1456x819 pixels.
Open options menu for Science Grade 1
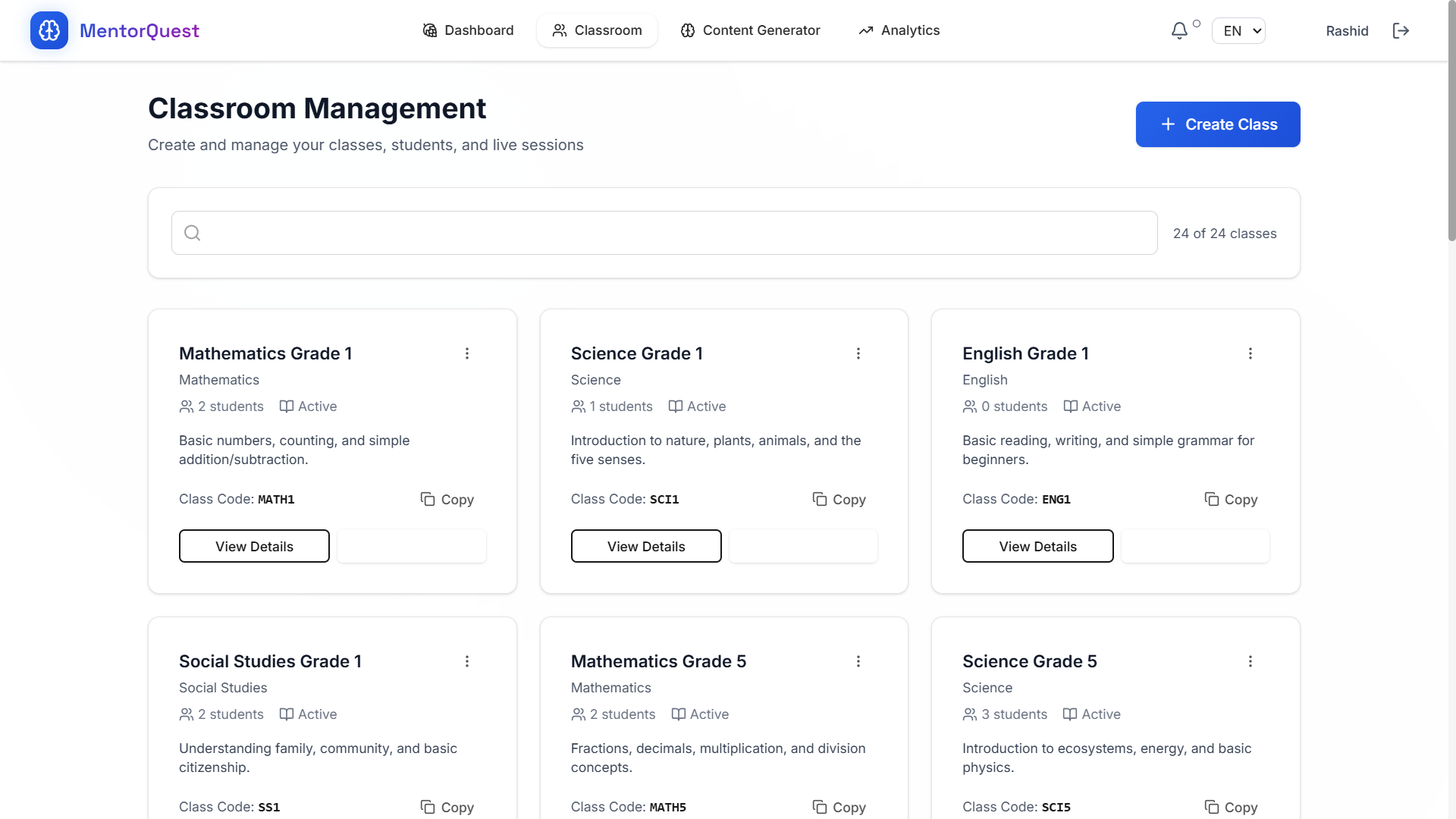(x=858, y=353)
